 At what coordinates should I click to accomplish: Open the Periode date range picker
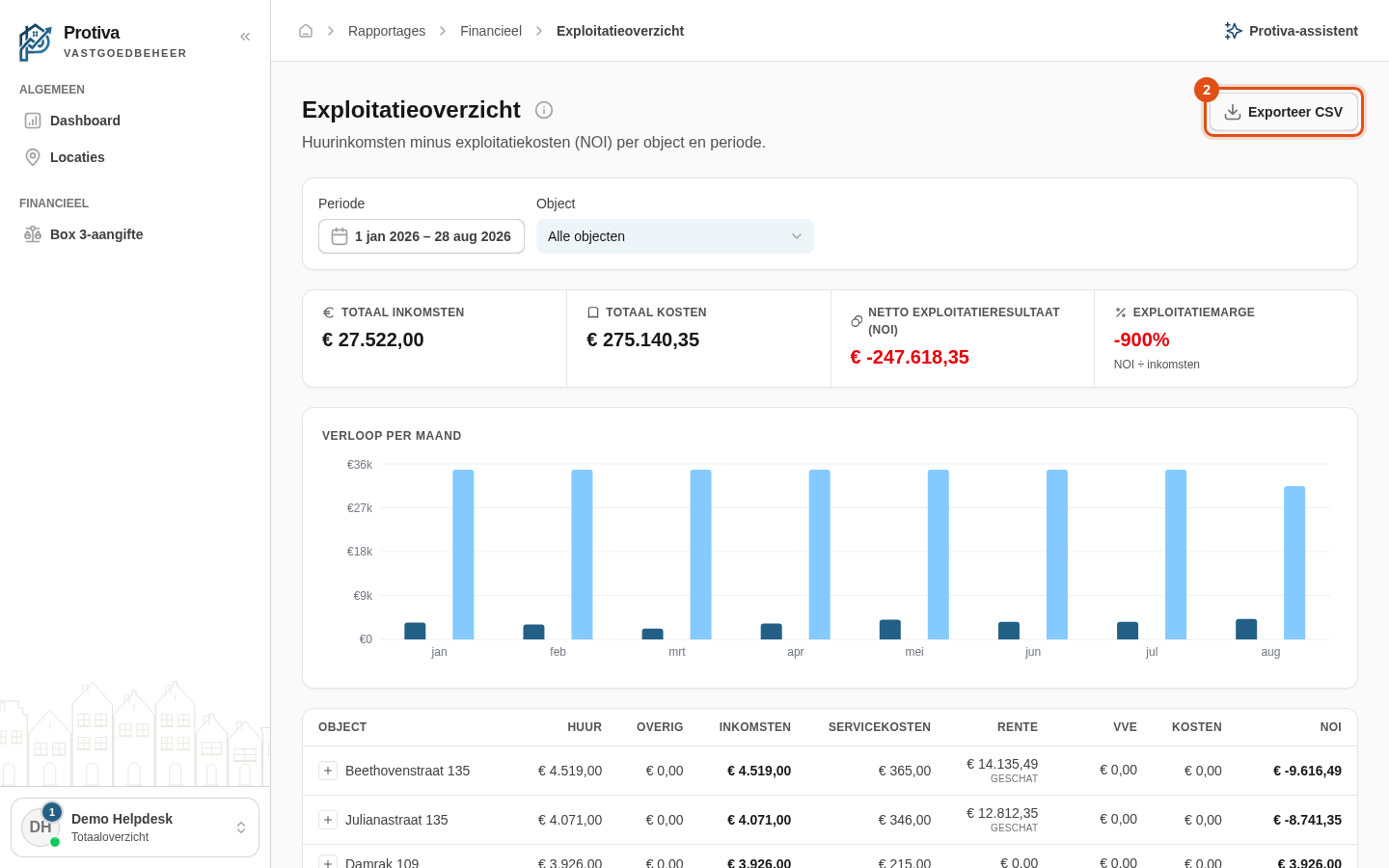coord(422,236)
